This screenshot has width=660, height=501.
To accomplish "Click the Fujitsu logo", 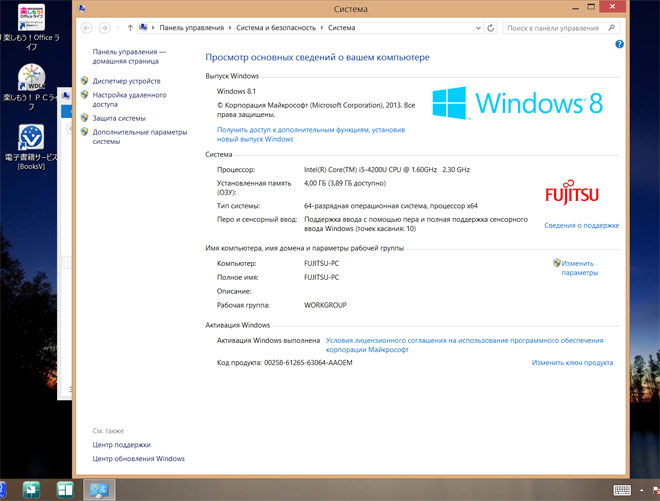I will pos(571,192).
